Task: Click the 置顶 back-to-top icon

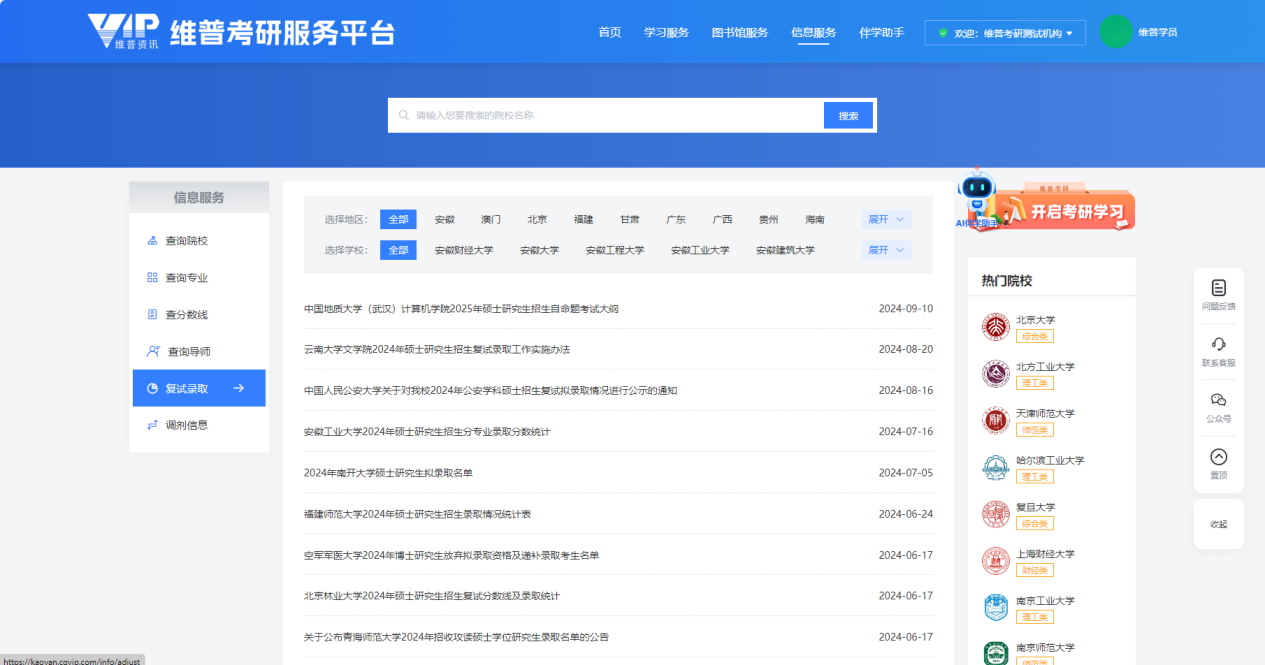Action: point(1218,457)
